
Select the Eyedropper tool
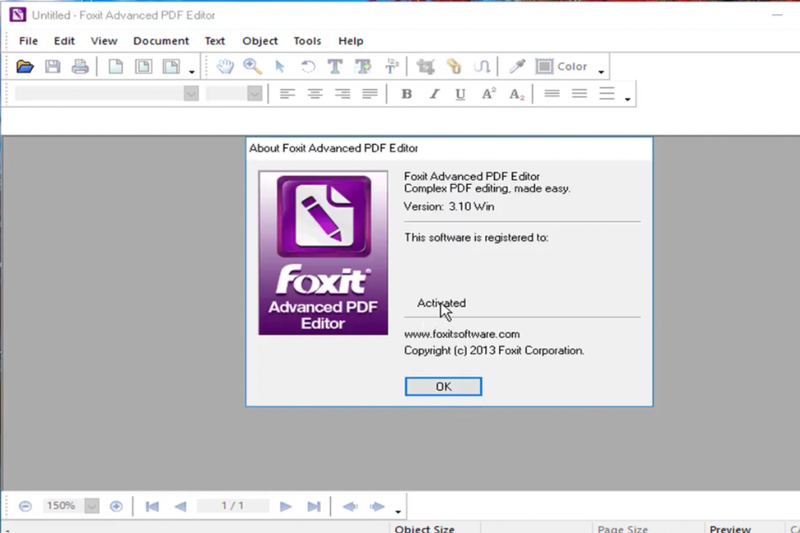pyautogui.click(x=517, y=66)
